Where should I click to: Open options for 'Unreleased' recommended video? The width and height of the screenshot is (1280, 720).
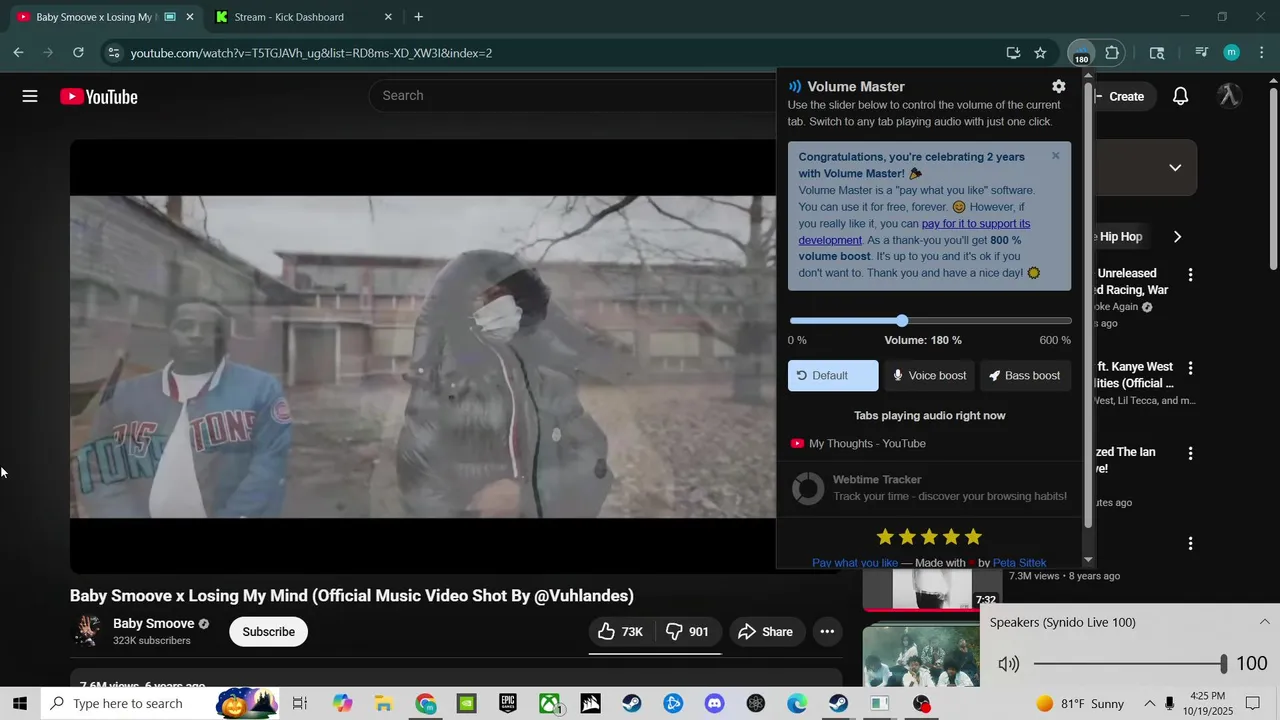pos(1190,274)
